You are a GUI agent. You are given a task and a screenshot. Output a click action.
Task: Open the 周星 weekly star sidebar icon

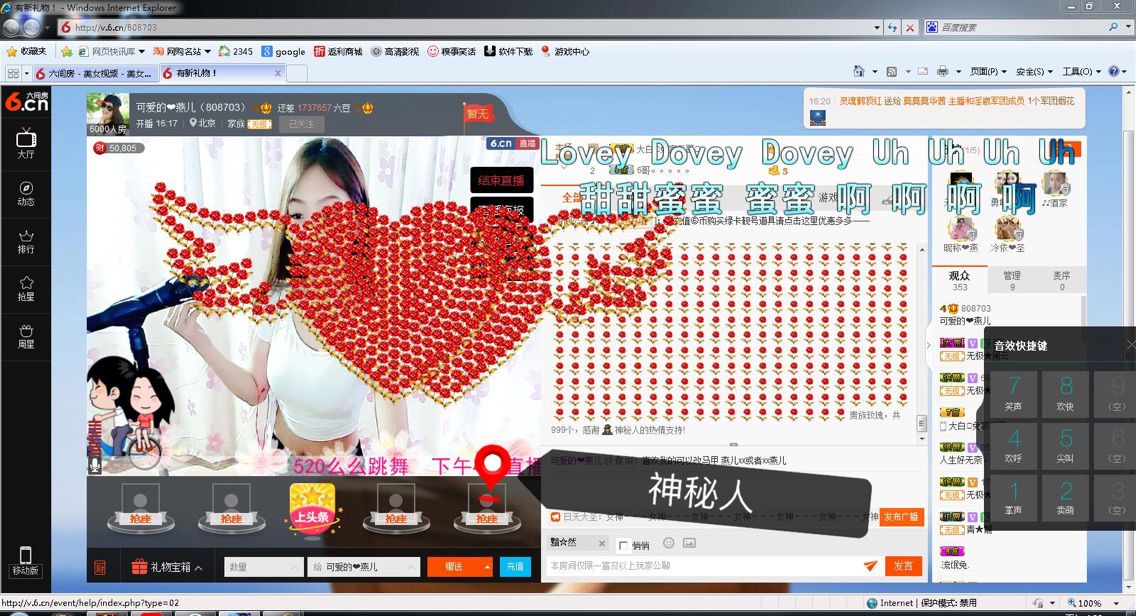[x=26, y=336]
